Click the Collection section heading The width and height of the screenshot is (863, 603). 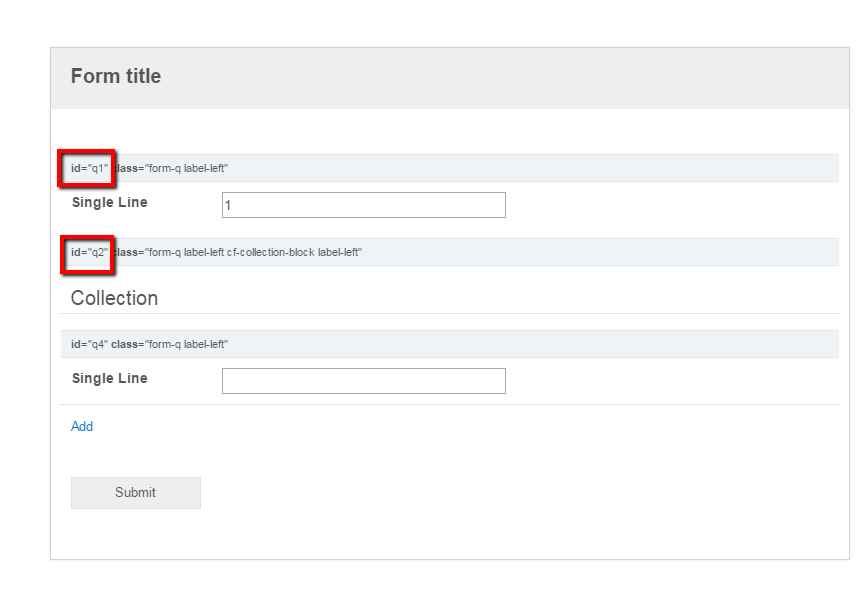coord(114,298)
